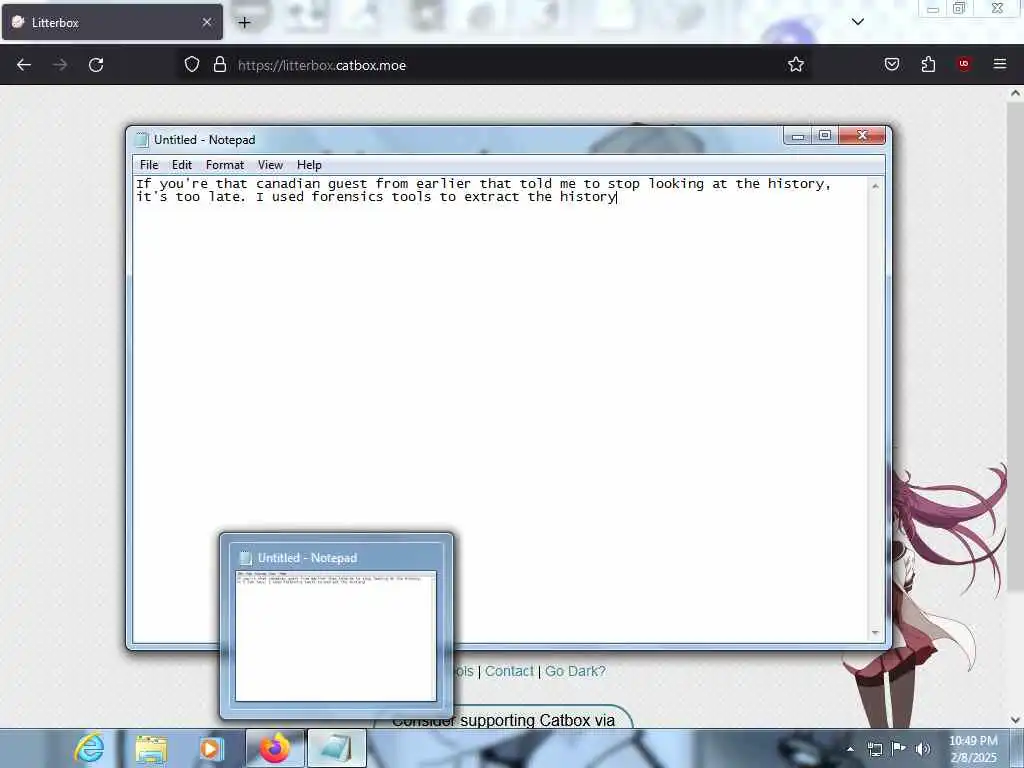Click the word 'canadian' in Notepad text
Image resolution: width=1024 pixels, height=768 pixels.
pos(288,184)
